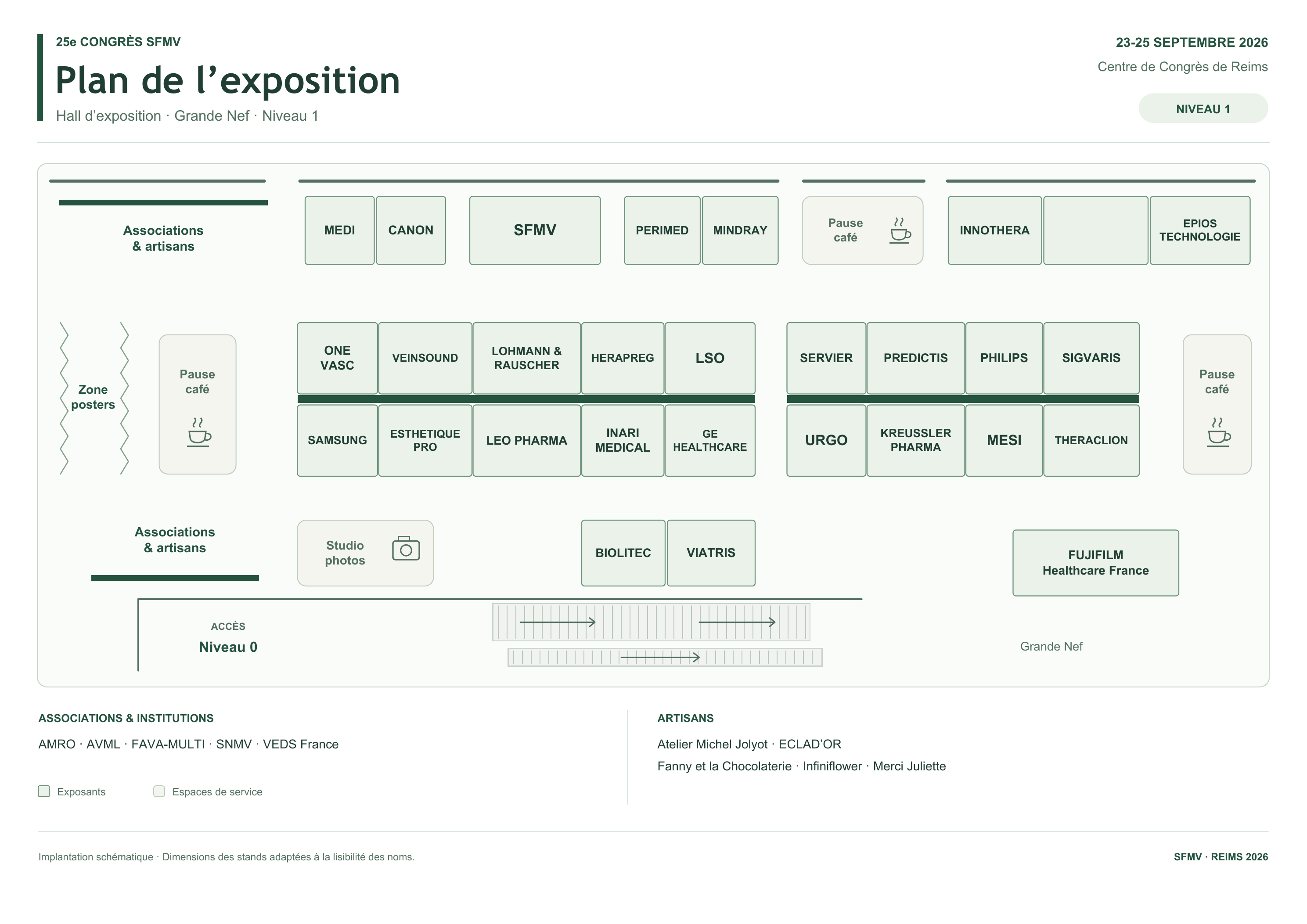The image size is (1307, 924).
Task: Click the Zone posters area
Action: click(94, 397)
